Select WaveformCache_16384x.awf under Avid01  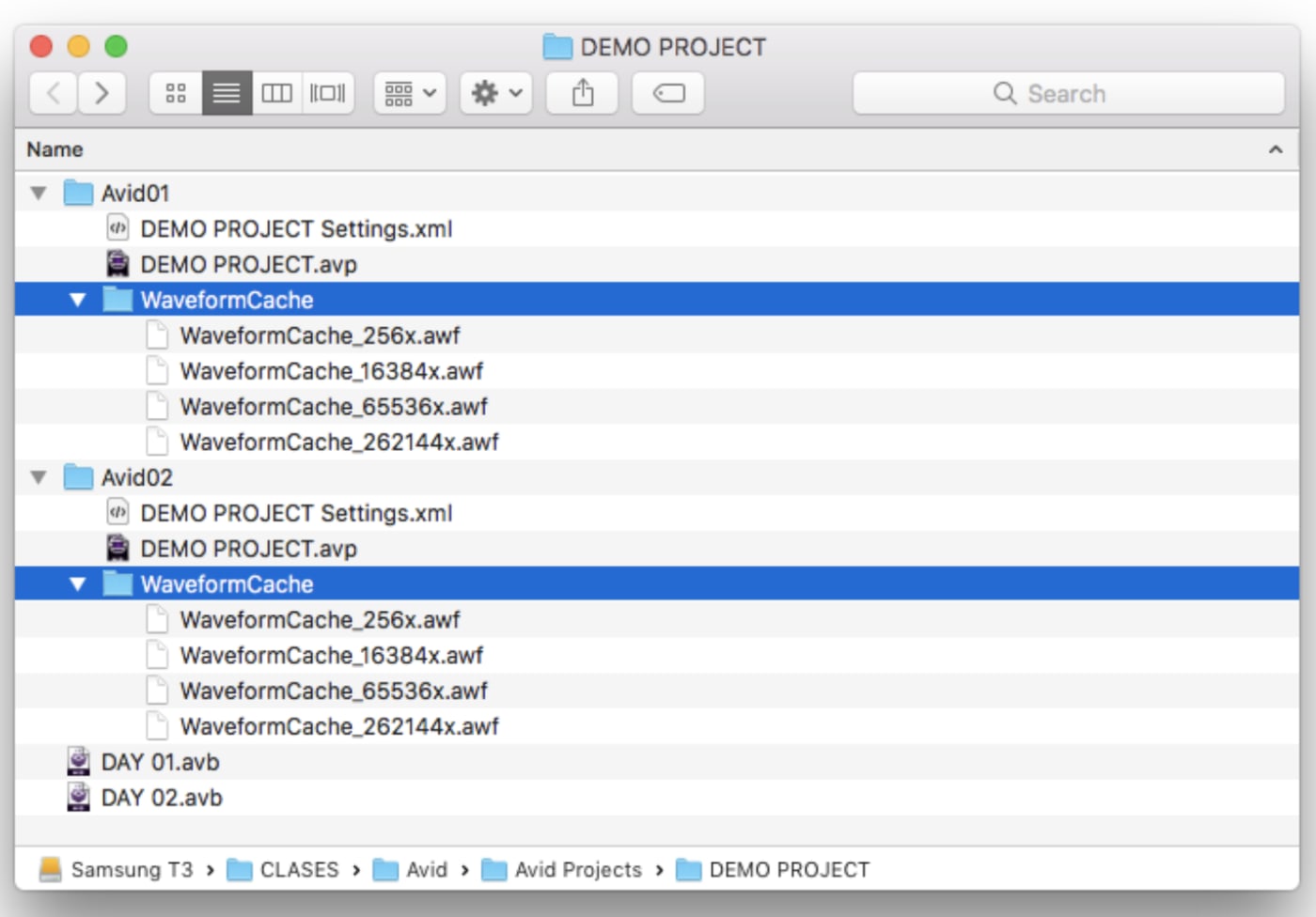pyautogui.click(x=331, y=371)
